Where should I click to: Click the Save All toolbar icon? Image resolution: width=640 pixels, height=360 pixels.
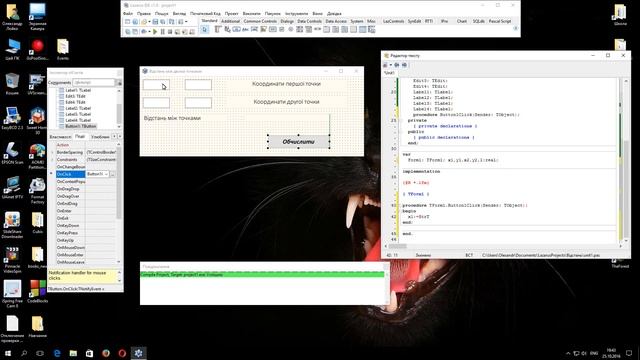pos(163,22)
